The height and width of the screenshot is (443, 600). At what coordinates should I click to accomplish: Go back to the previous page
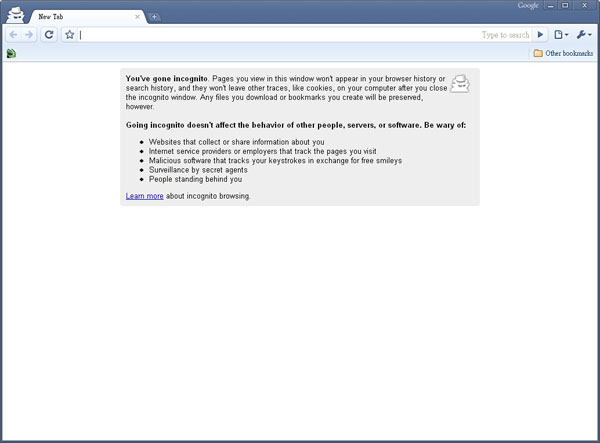[x=13, y=35]
